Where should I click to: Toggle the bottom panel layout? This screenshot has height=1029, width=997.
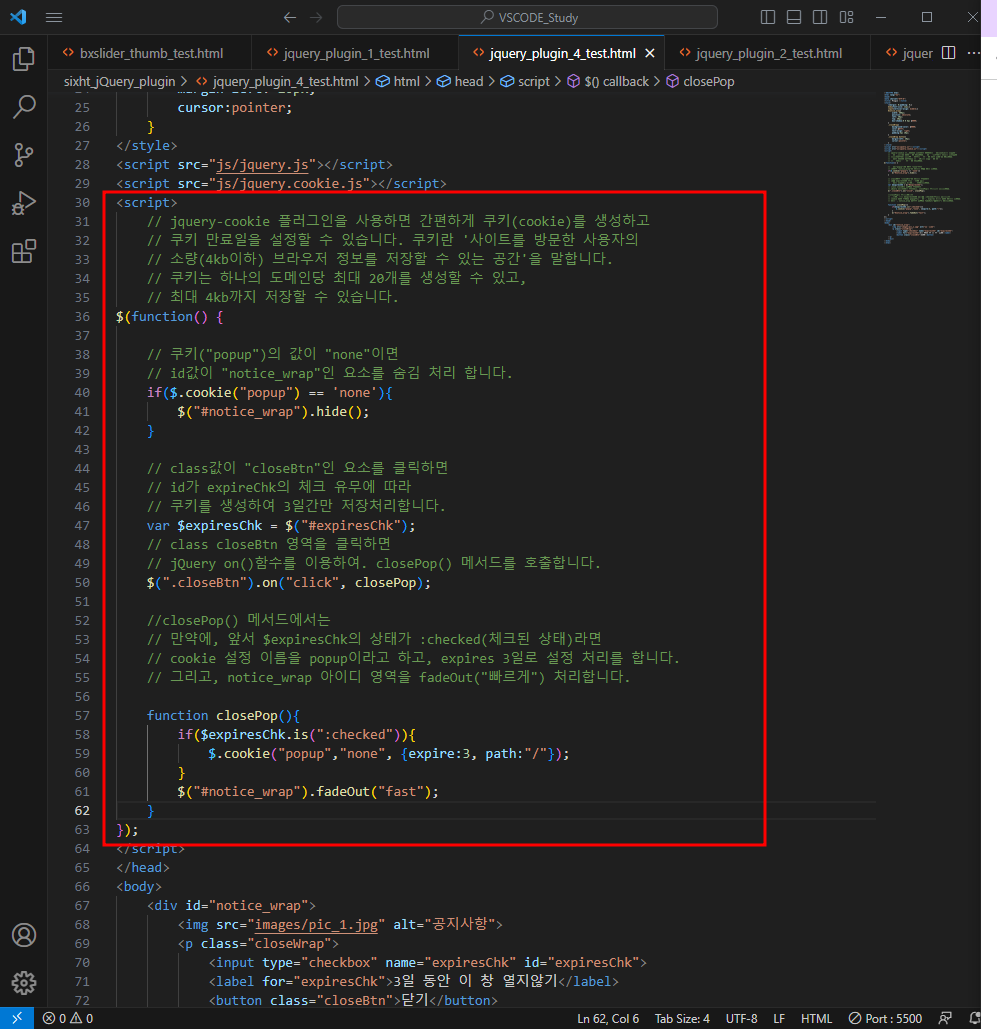[x=794, y=17]
